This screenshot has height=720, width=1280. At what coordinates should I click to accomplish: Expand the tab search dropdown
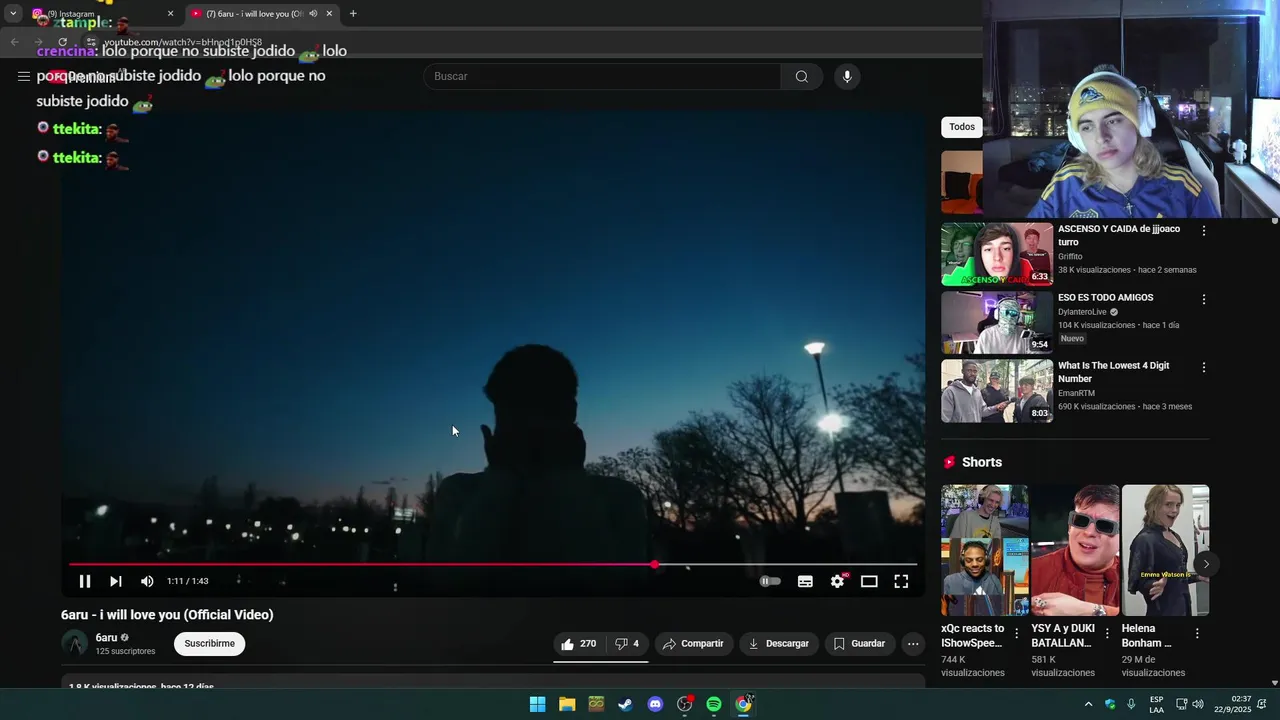pos(13,14)
